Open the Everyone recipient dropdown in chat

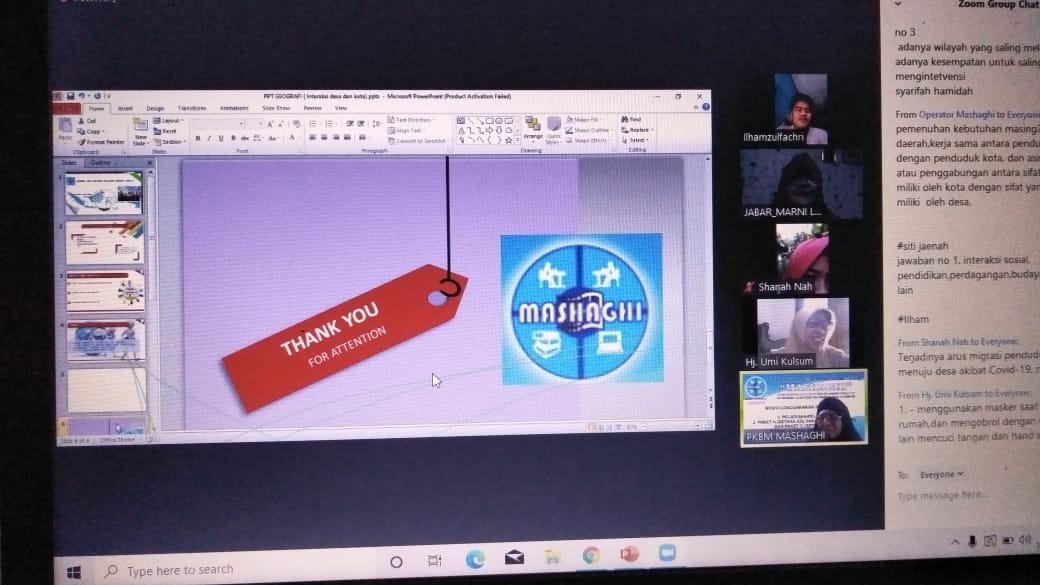(943, 474)
